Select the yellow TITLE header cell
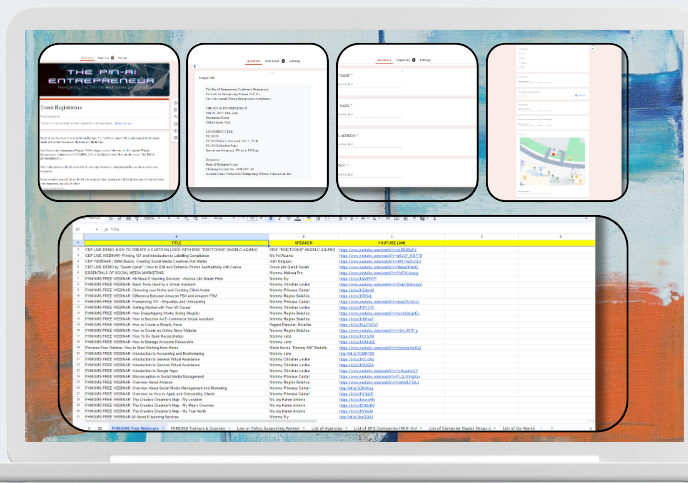 point(176,243)
